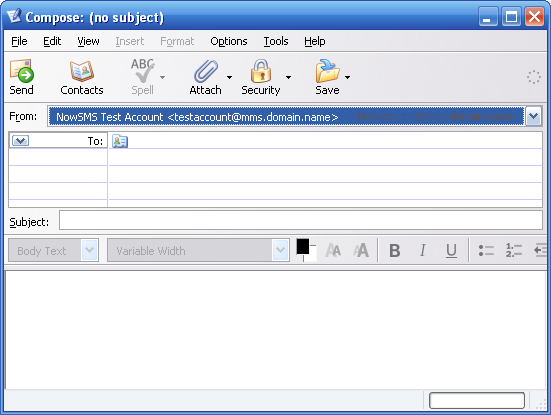Click the larger font size icon
Image resolution: width=551 pixels, height=415 pixels.
point(361,251)
